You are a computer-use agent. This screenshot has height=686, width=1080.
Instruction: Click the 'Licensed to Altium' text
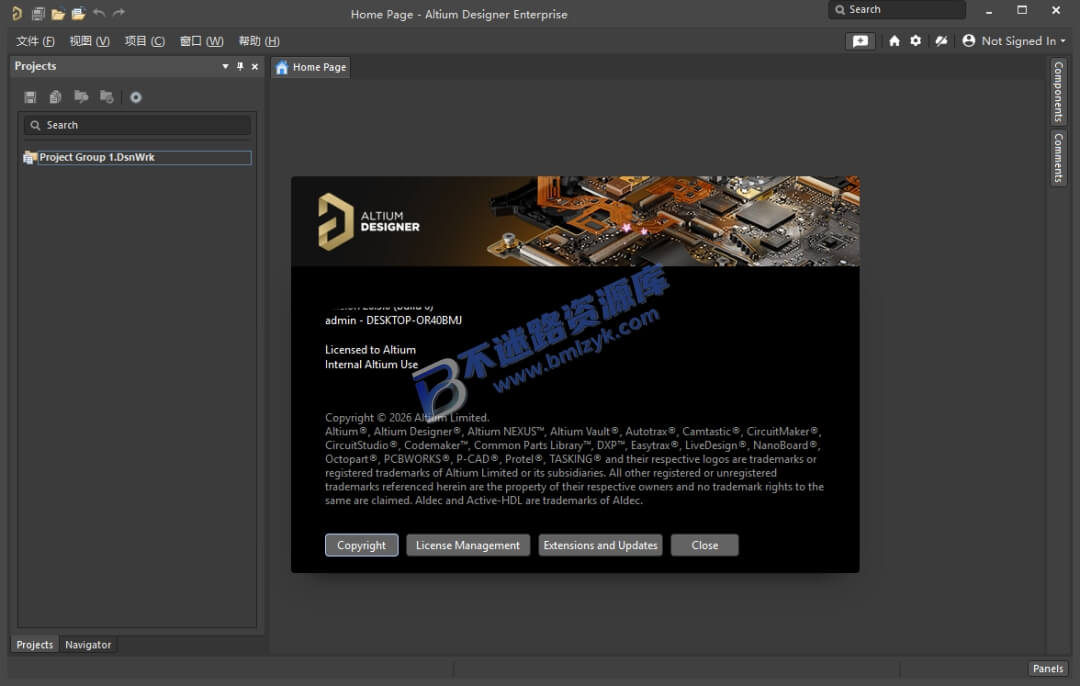click(x=371, y=350)
